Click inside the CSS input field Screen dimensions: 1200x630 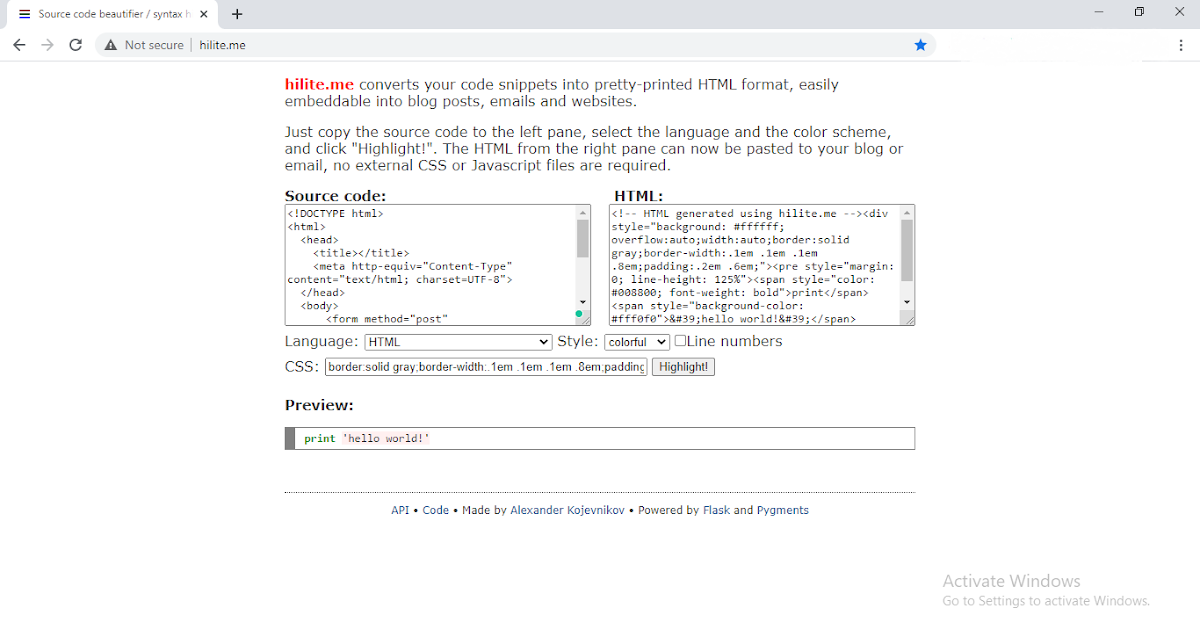click(484, 366)
